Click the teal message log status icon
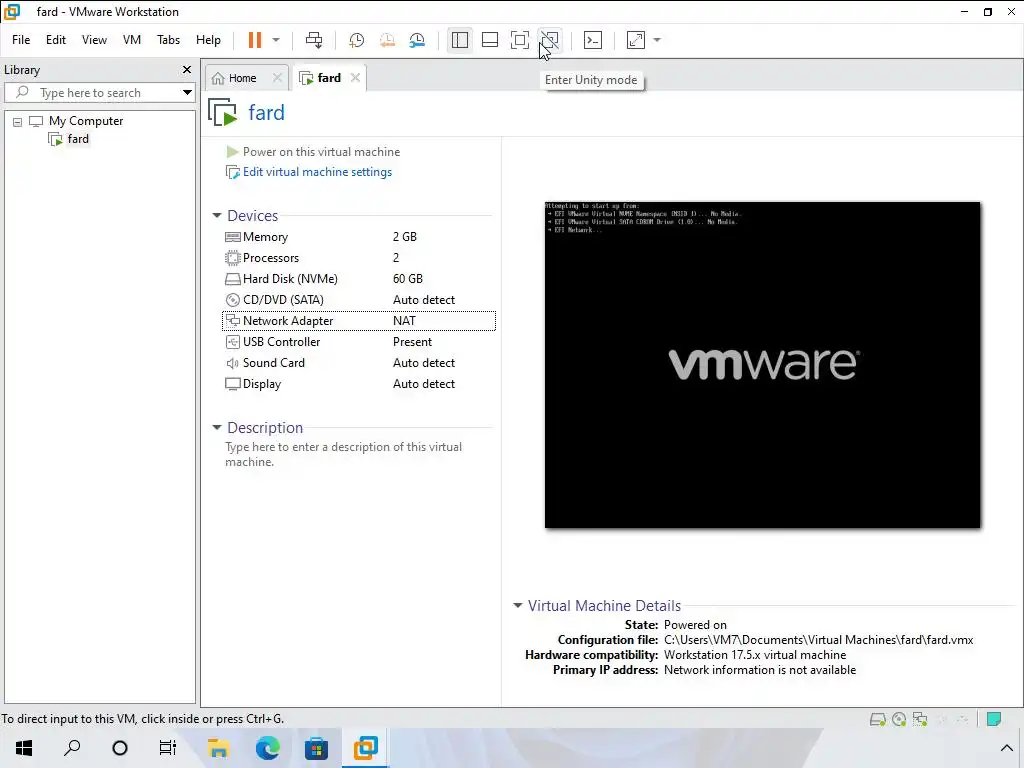This screenshot has width=1024, height=768. pyautogui.click(x=994, y=720)
